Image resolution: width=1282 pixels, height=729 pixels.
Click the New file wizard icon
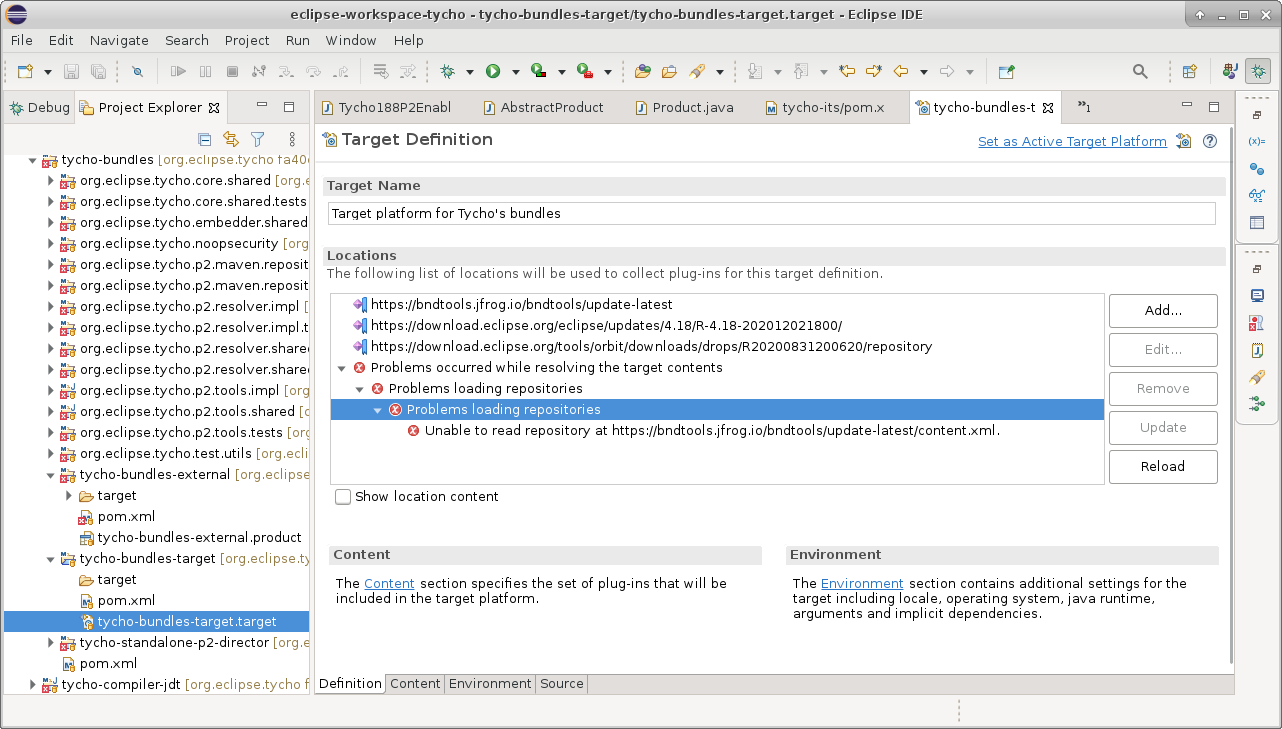[x=26, y=71]
